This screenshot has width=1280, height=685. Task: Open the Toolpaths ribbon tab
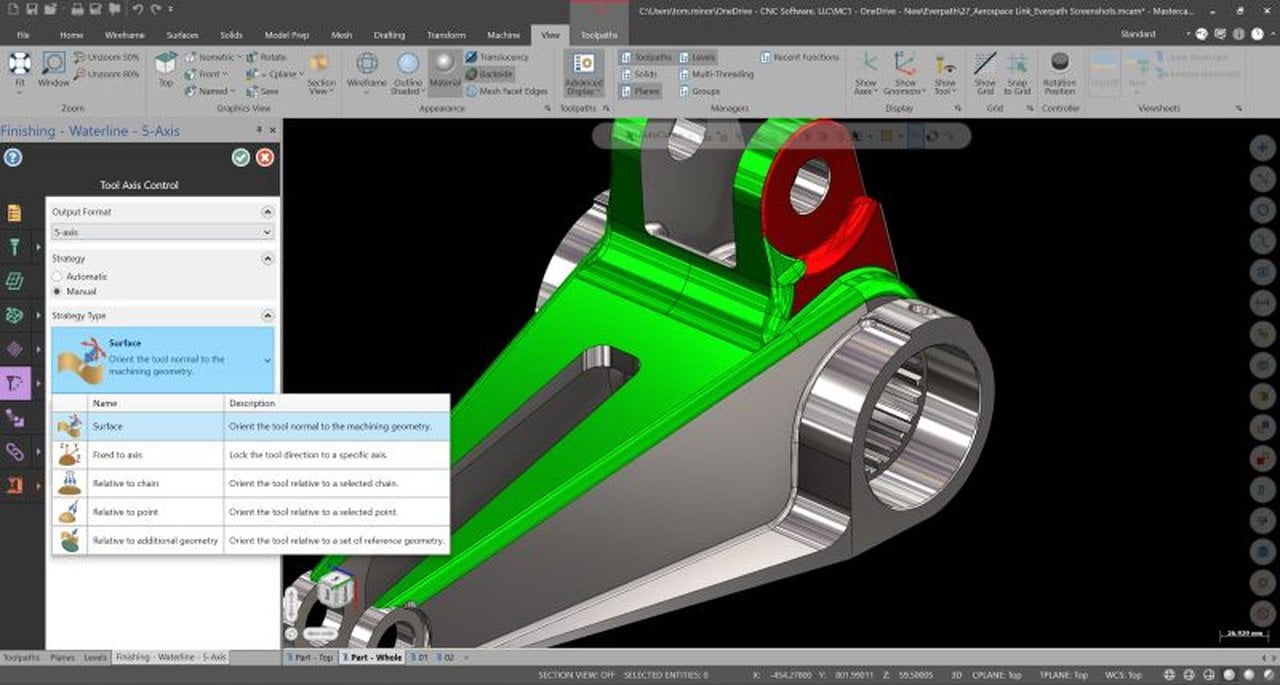(599, 35)
